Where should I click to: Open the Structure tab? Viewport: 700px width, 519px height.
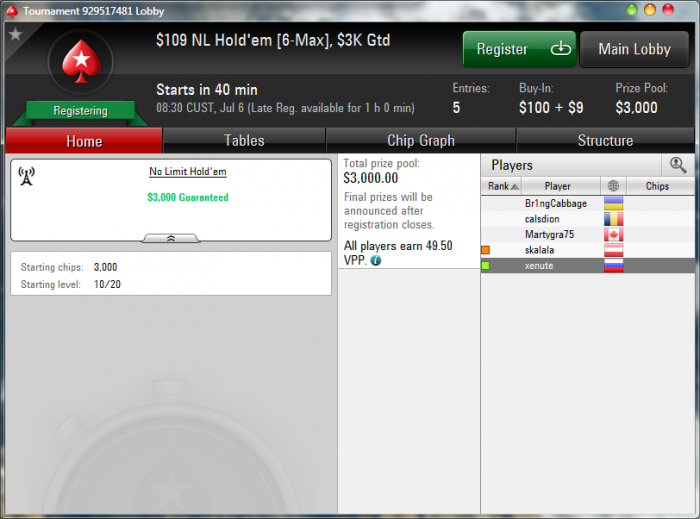click(x=605, y=141)
